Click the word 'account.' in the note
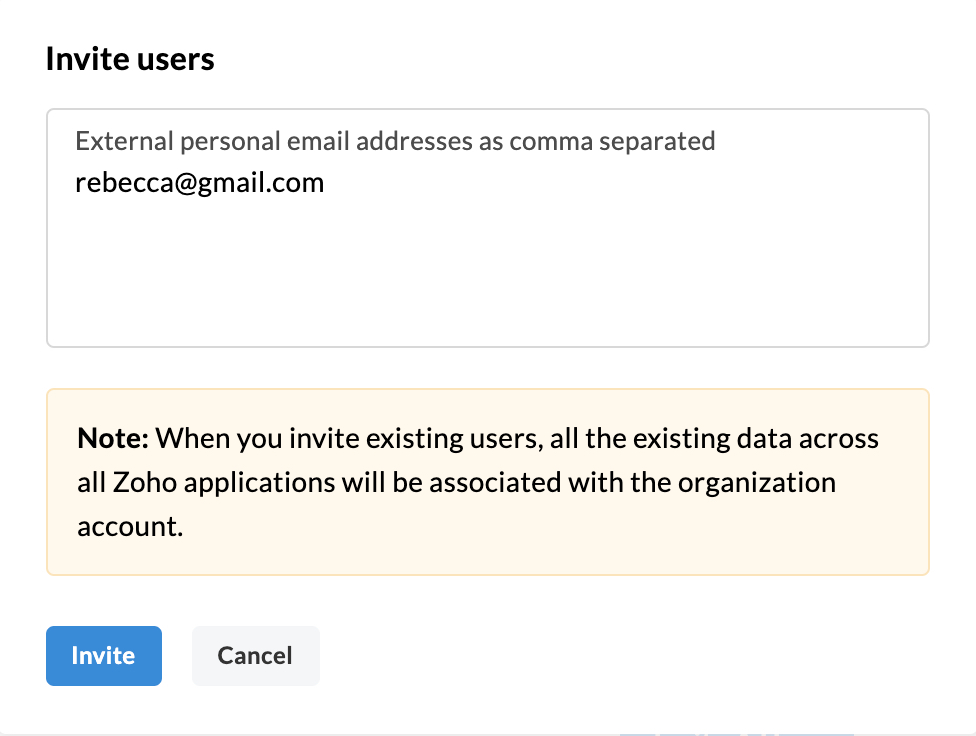Image resolution: width=976 pixels, height=736 pixels. pyautogui.click(x=130, y=527)
